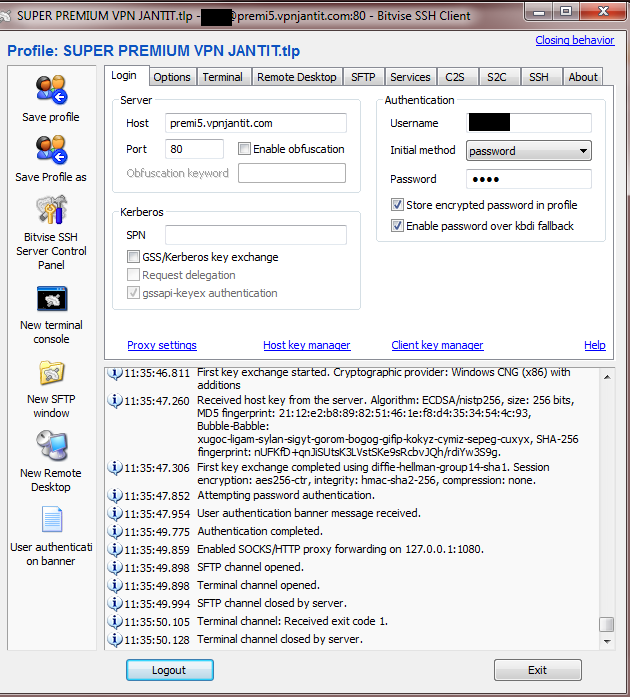Open the About tab
The height and width of the screenshot is (697, 630).
pyautogui.click(x=583, y=77)
